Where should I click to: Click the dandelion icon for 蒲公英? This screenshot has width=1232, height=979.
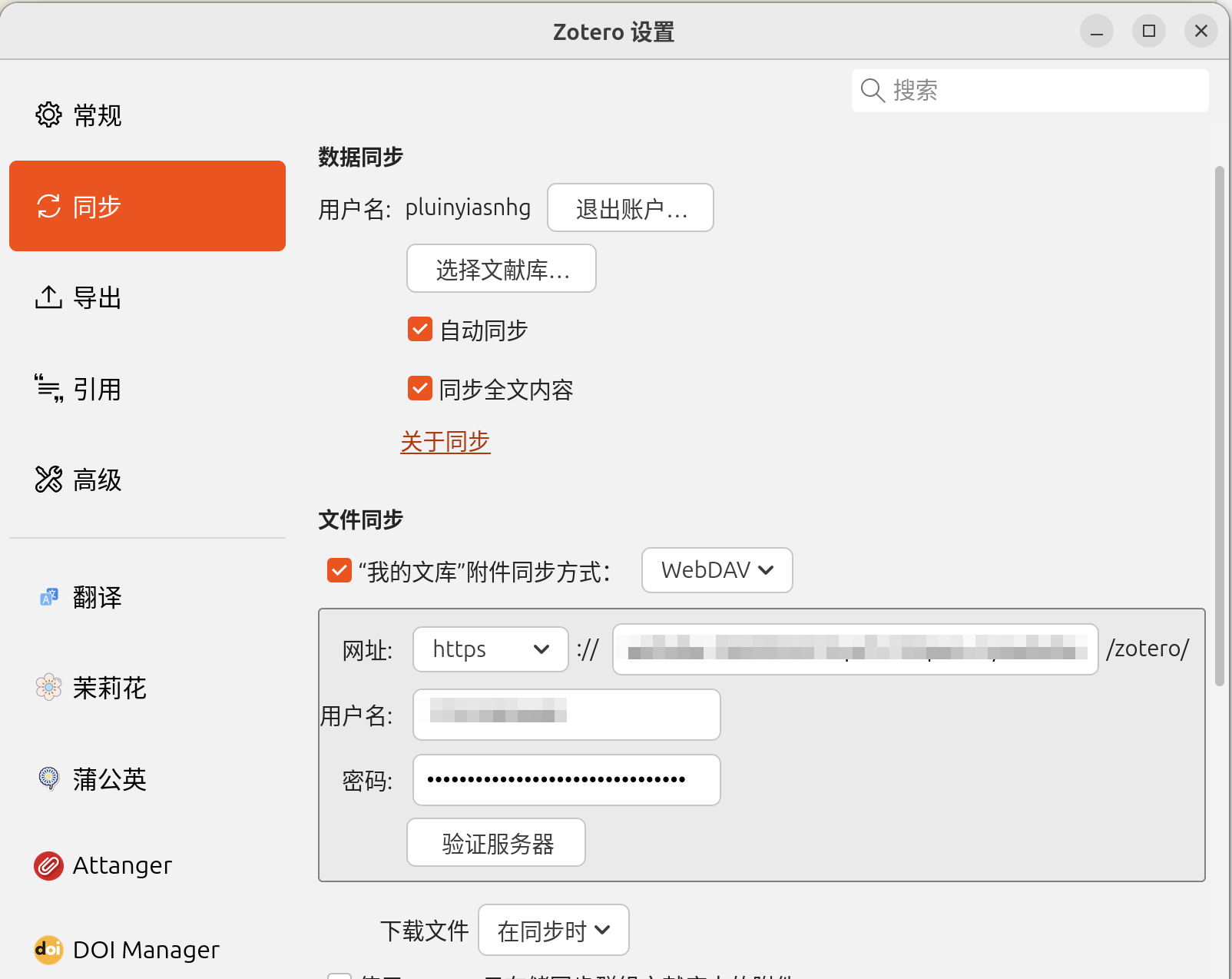pos(48,778)
